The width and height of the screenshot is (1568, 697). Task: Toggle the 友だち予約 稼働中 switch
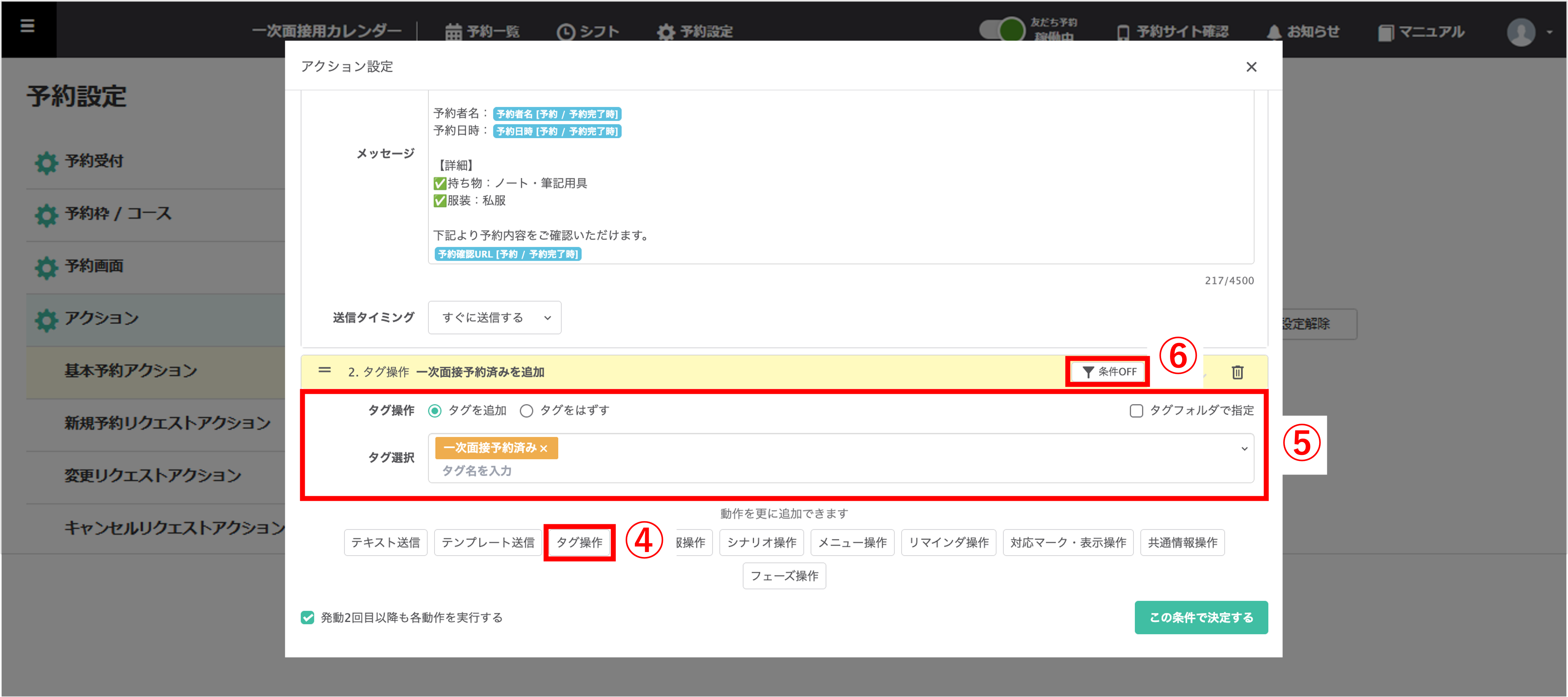pos(1002,29)
